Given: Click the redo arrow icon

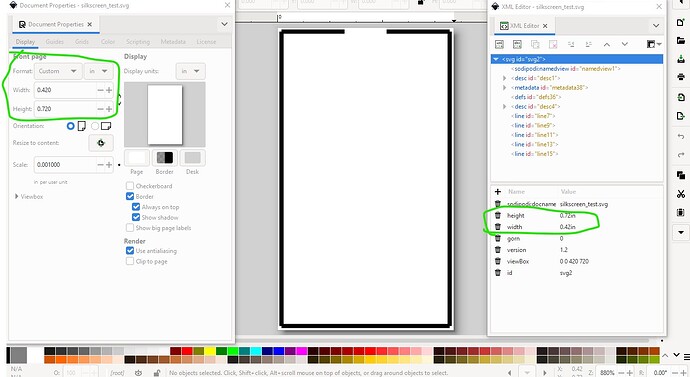Looking at the screenshot, I should (x=681, y=154).
